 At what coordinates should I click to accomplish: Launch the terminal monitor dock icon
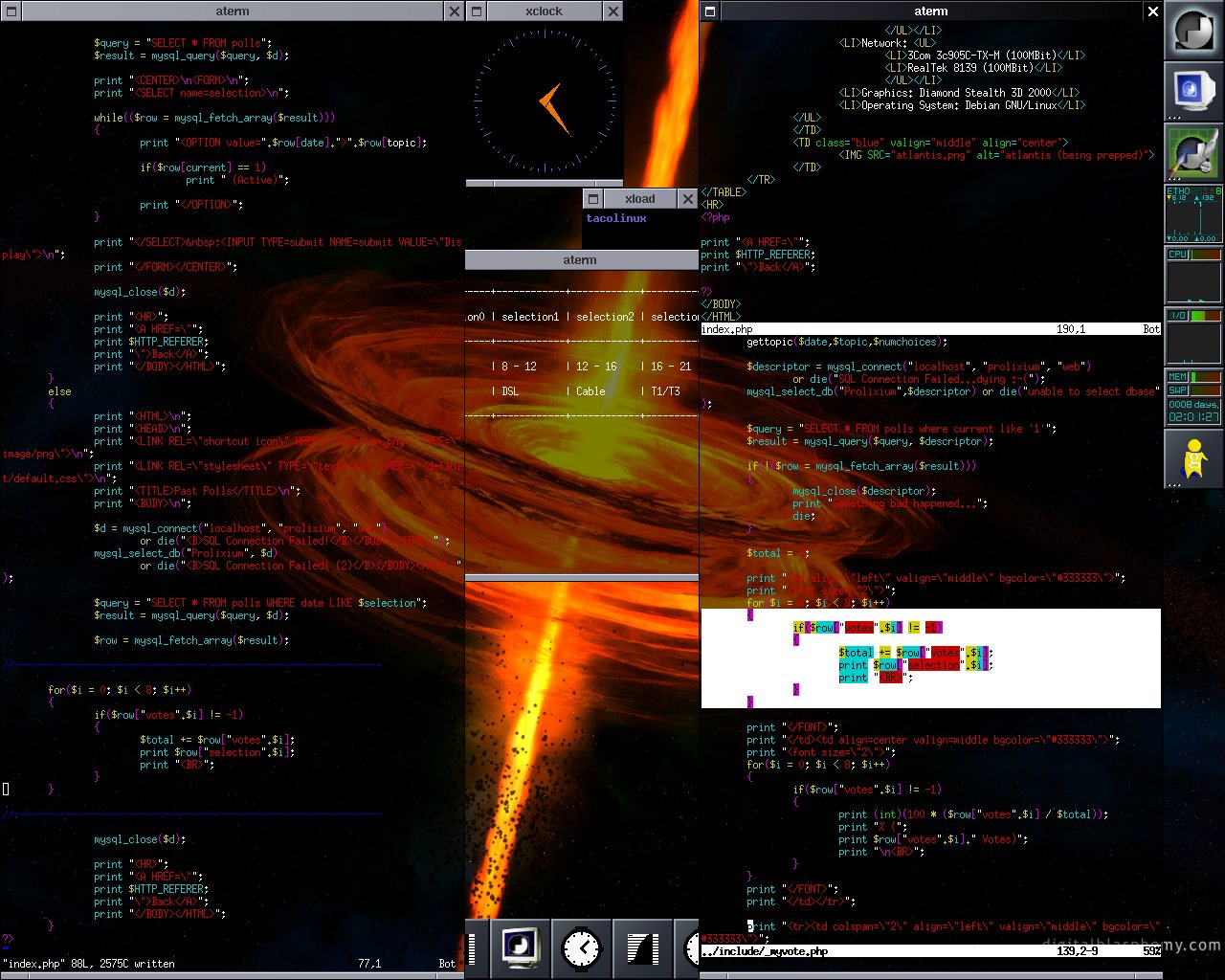(1193, 92)
